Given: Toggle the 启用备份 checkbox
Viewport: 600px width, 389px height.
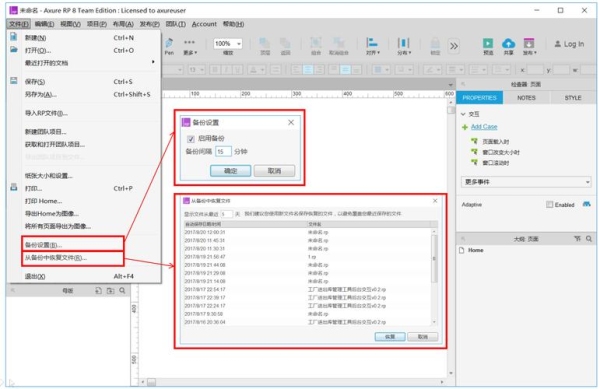Looking at the screenshot, I should [191, 139].
